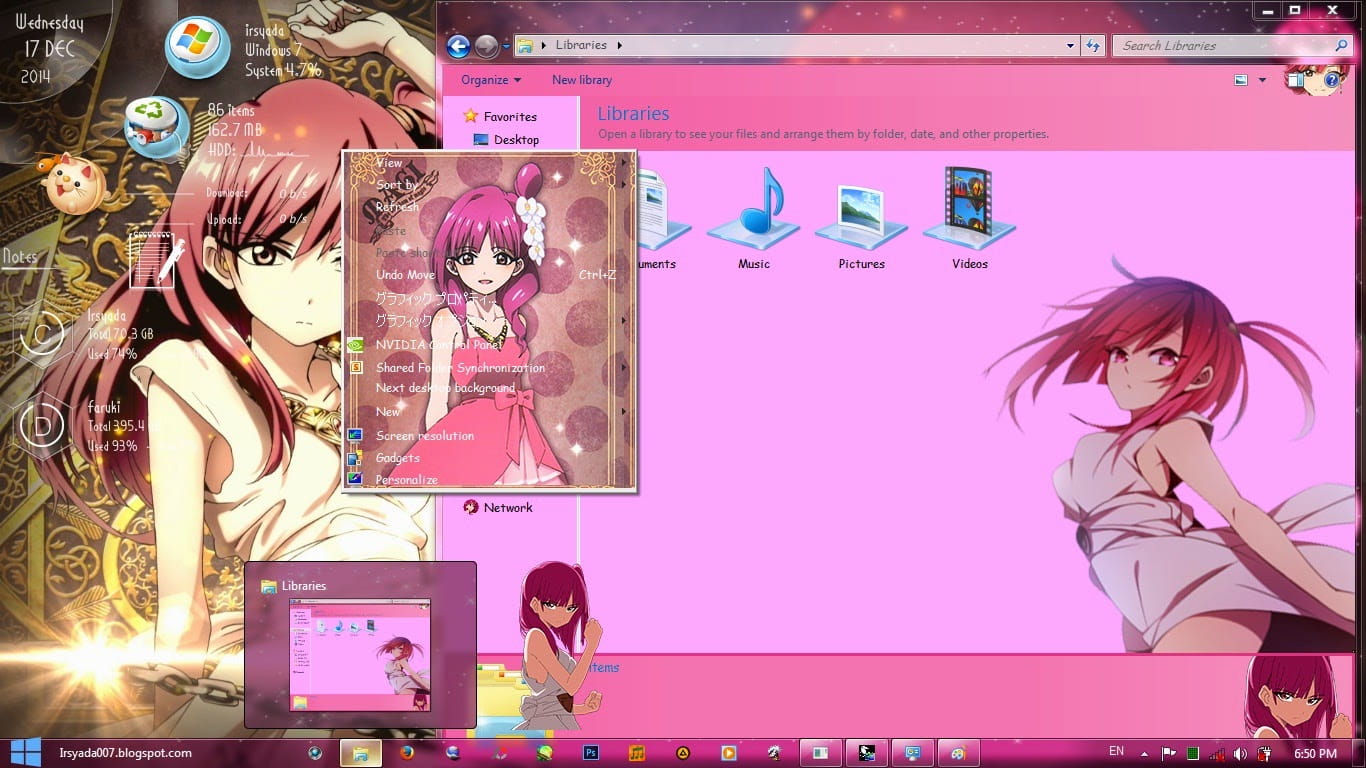
Task: Open Firefox from the taskbar
Action: click(x=405, y=753)
